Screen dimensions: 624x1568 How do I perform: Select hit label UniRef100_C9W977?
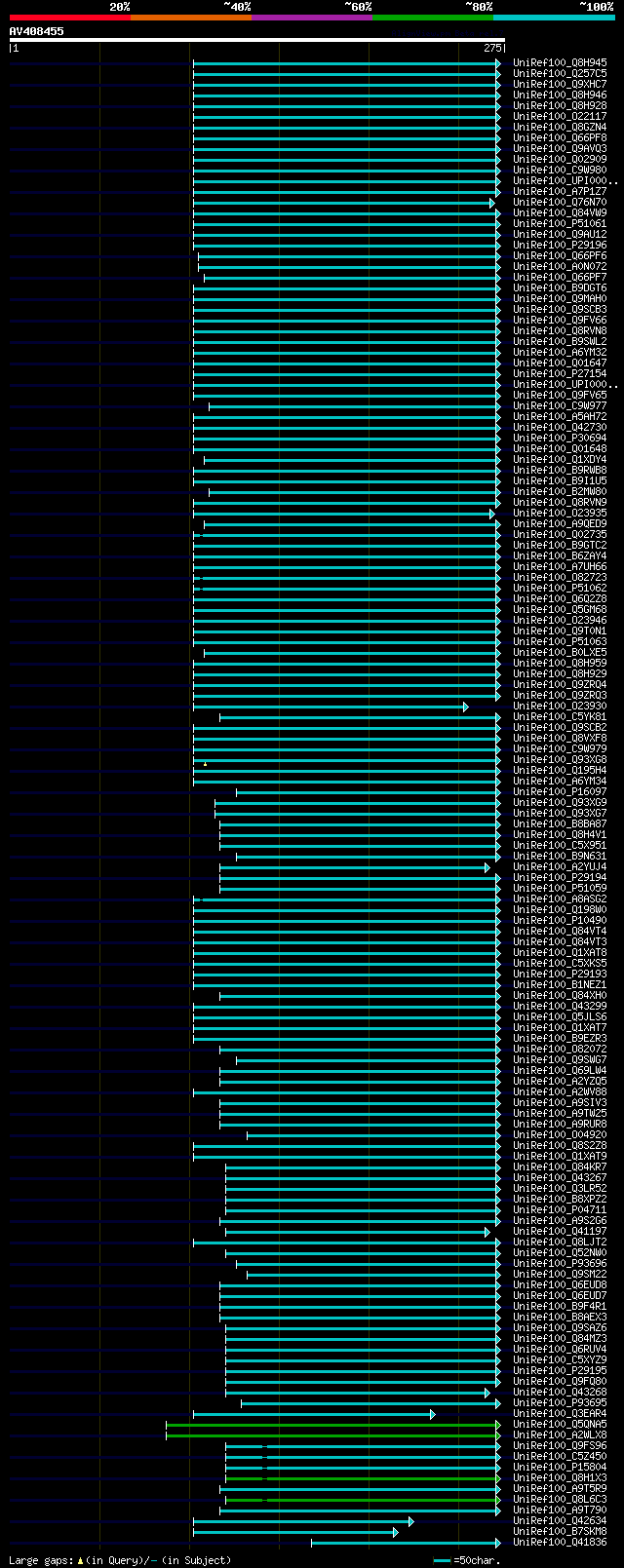click(560, 406)
